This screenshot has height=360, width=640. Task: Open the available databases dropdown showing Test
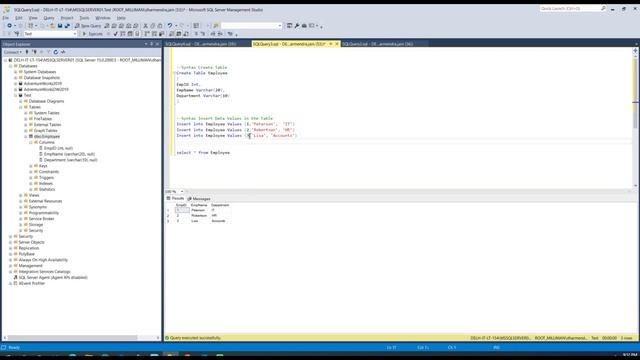pyautogui.click(x=75, y=34)
